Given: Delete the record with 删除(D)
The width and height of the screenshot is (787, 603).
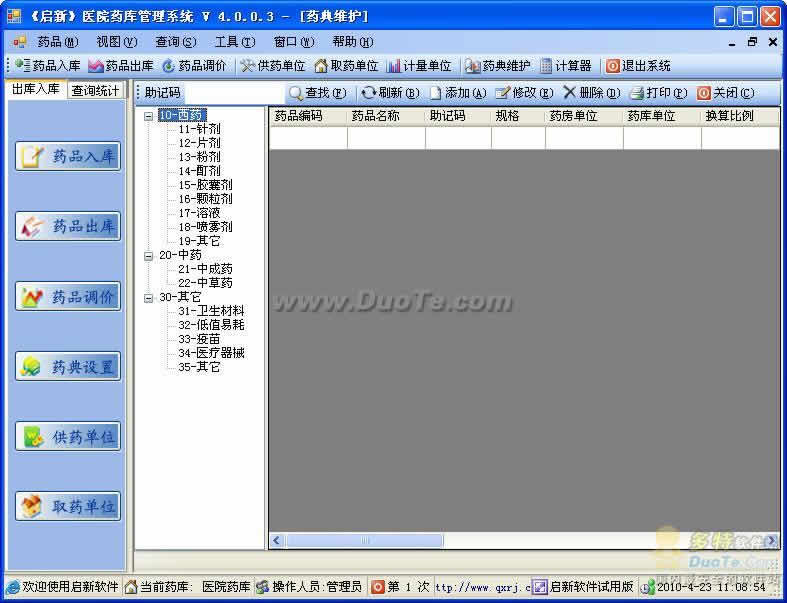Looking at the screenshot, I should pos(592,93).
